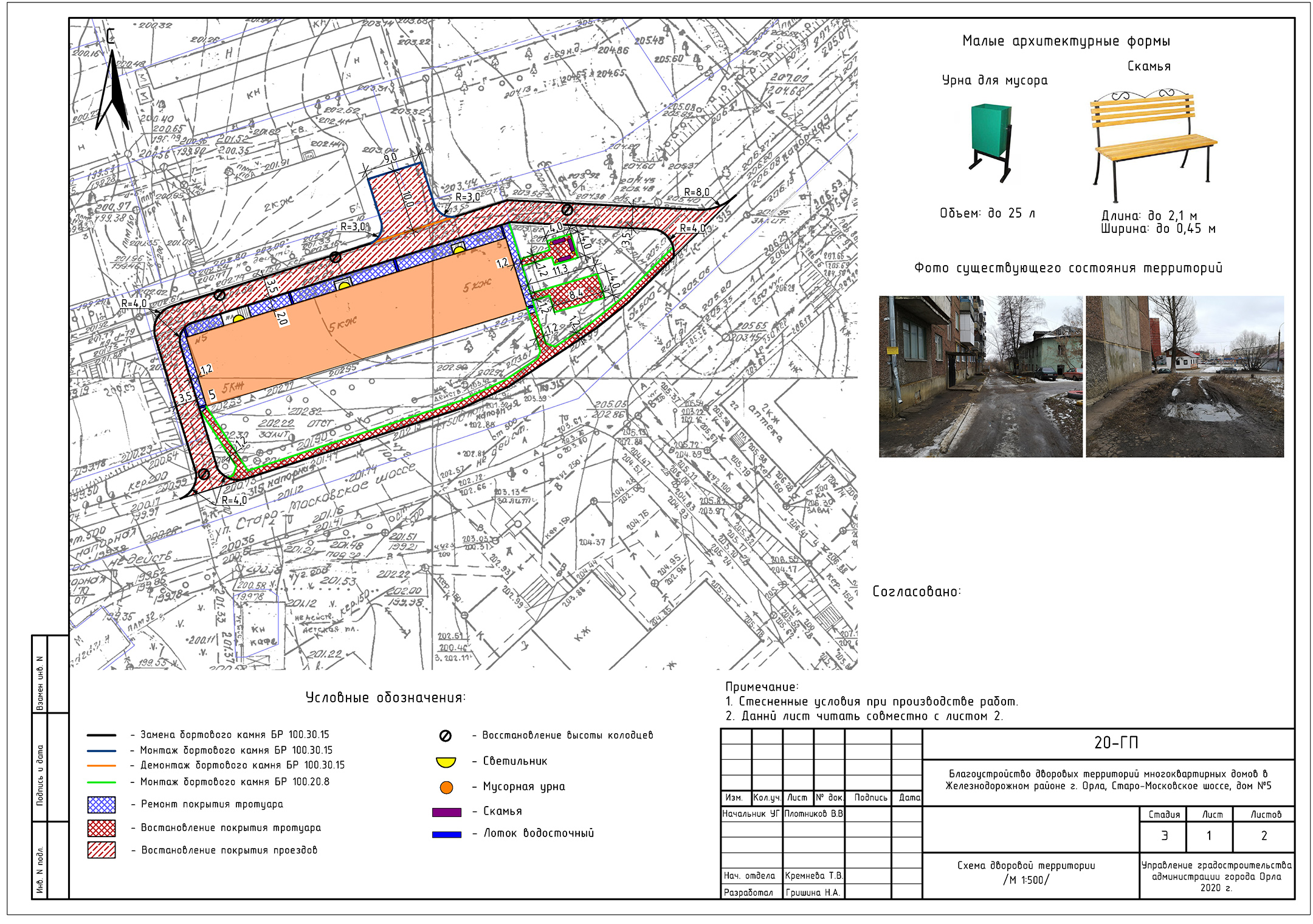This screenshot has width=1313, height=924.
Task: Click the 'Объем: до 25 л' text
Action: [x=987, y=213]
